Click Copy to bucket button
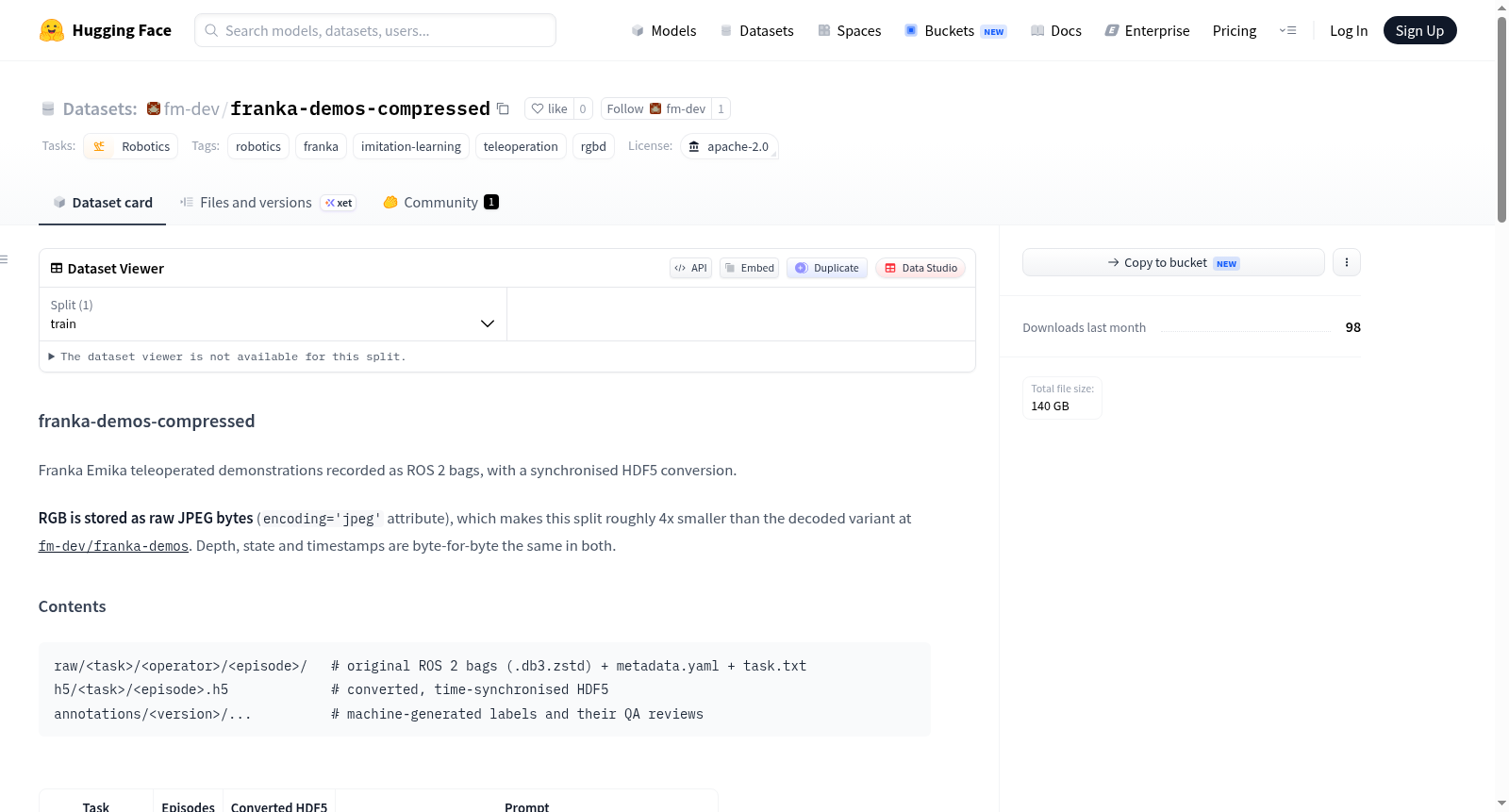This screenshot has height=812, width=1509. pos(1173,262)
